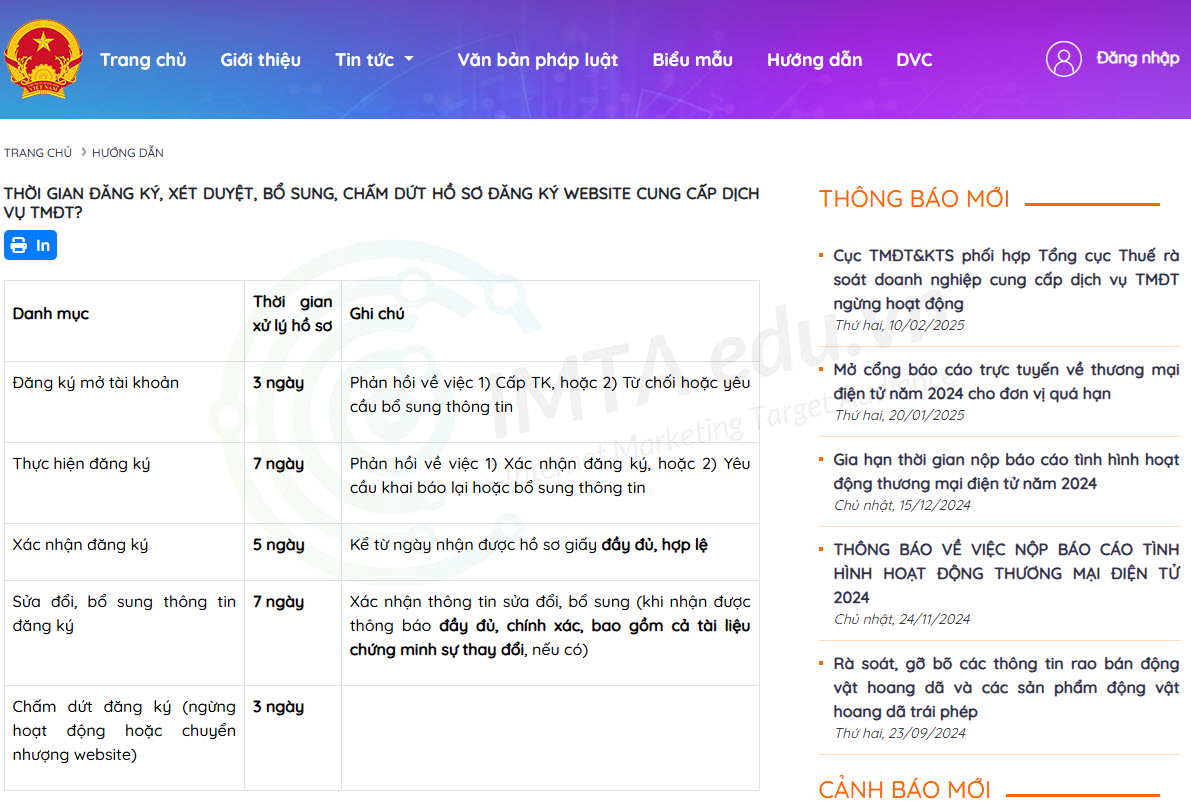Viewport: 1191px width, 807px height.
Task: Select the Chấm dứt đăng ký cell
Action: point(124,738)
